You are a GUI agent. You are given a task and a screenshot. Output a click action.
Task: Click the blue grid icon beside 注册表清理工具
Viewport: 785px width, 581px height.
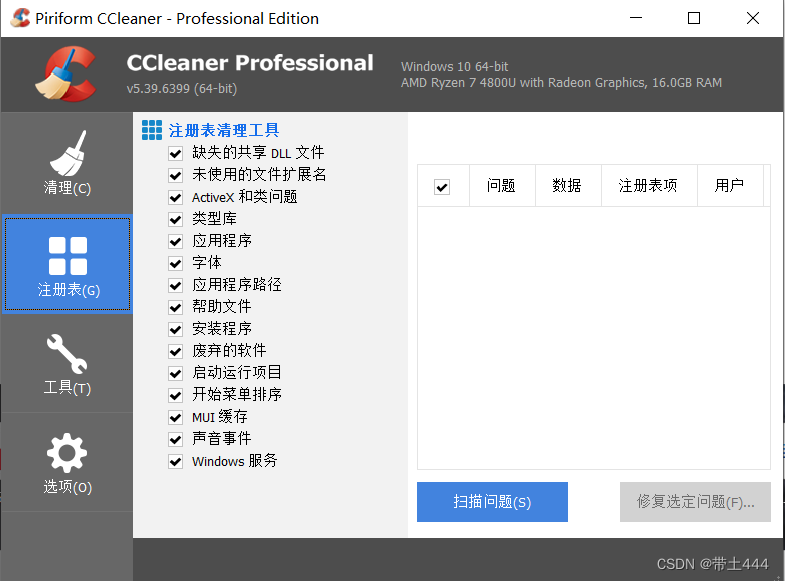click(152, 130)
